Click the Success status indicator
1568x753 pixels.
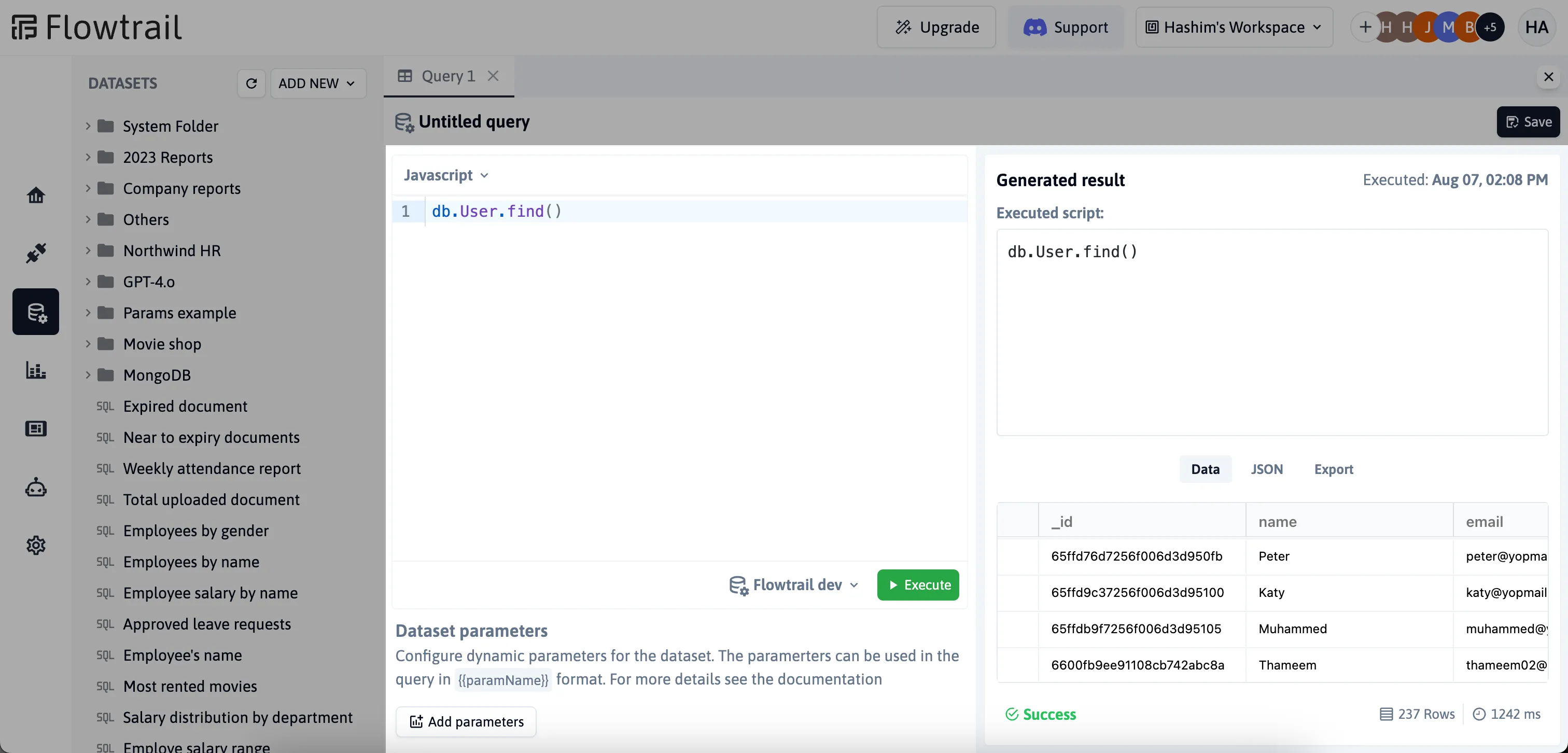1040,714
